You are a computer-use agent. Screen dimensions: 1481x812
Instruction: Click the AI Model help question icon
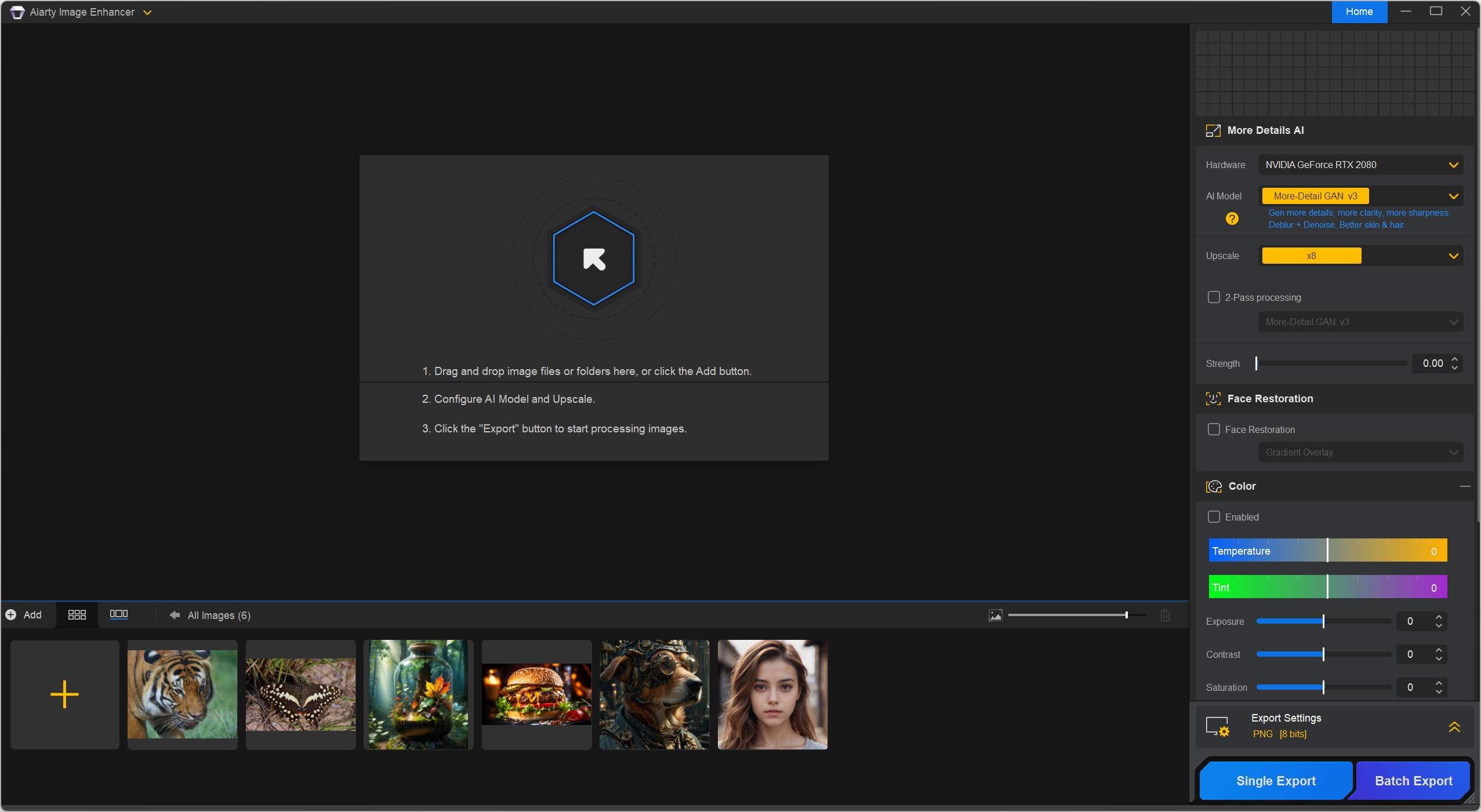coord(1232,219)
